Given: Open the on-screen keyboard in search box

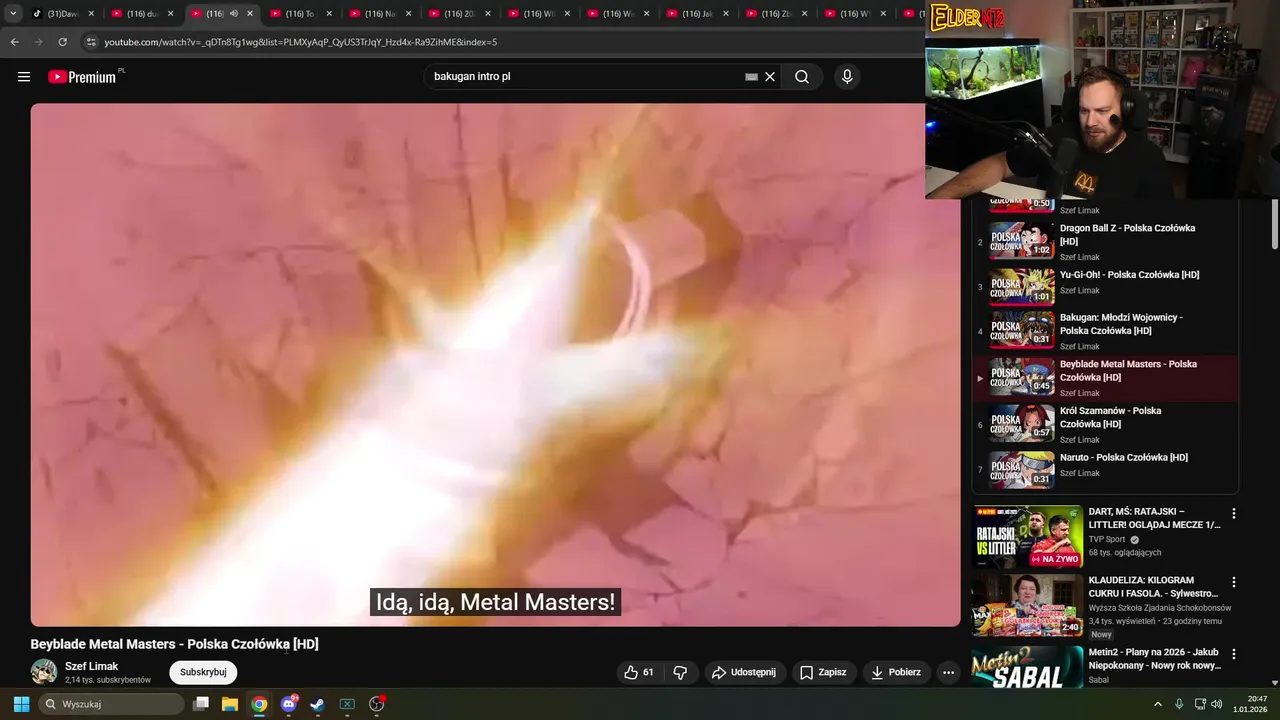Looking at the screenshot, I should [x=751, y=77].
